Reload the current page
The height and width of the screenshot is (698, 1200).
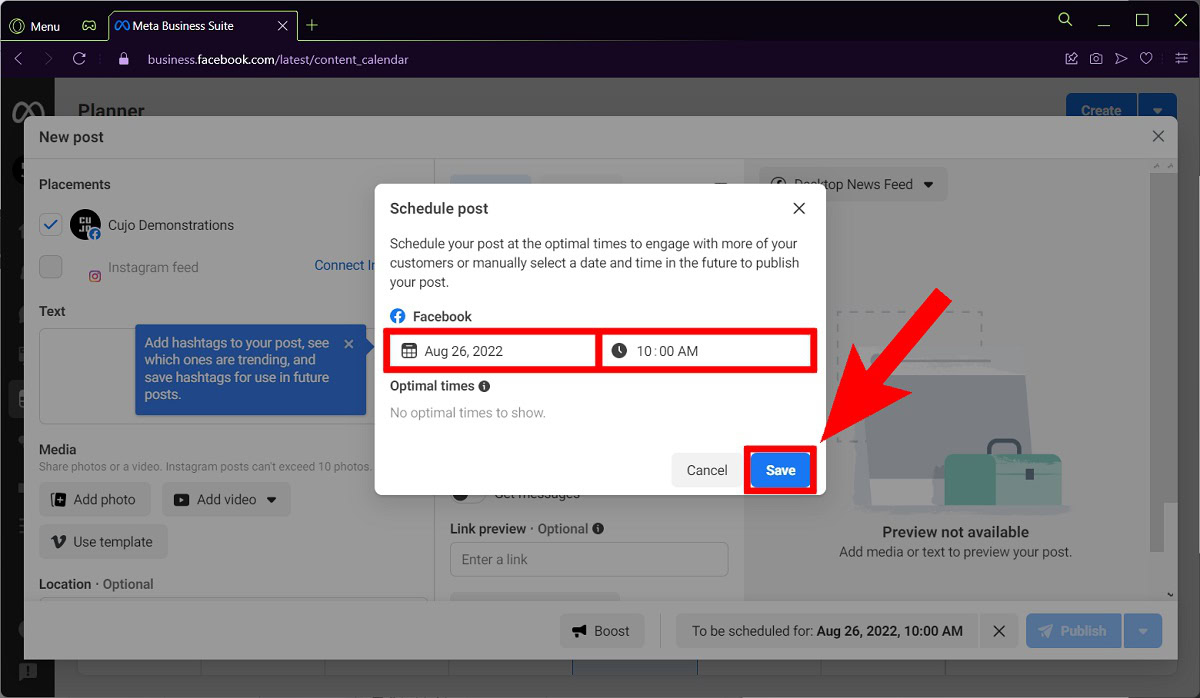pos(79,59)
